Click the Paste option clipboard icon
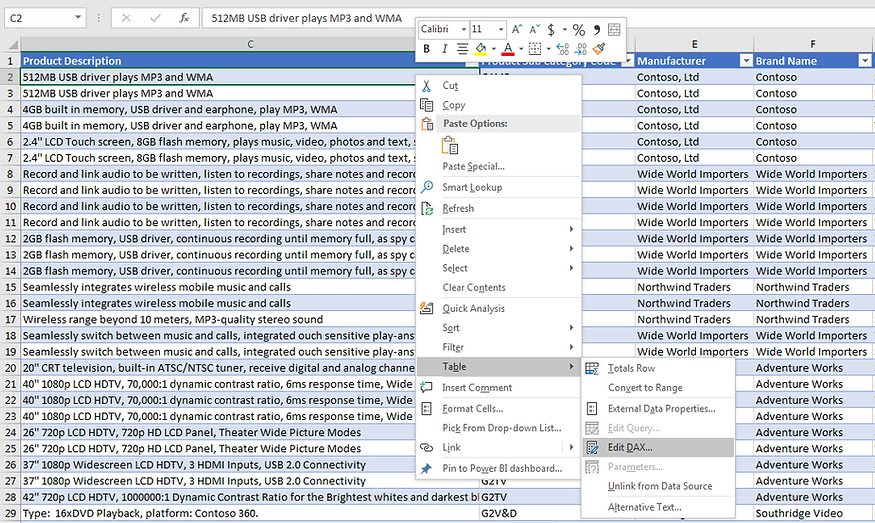 tap(450, 145)
